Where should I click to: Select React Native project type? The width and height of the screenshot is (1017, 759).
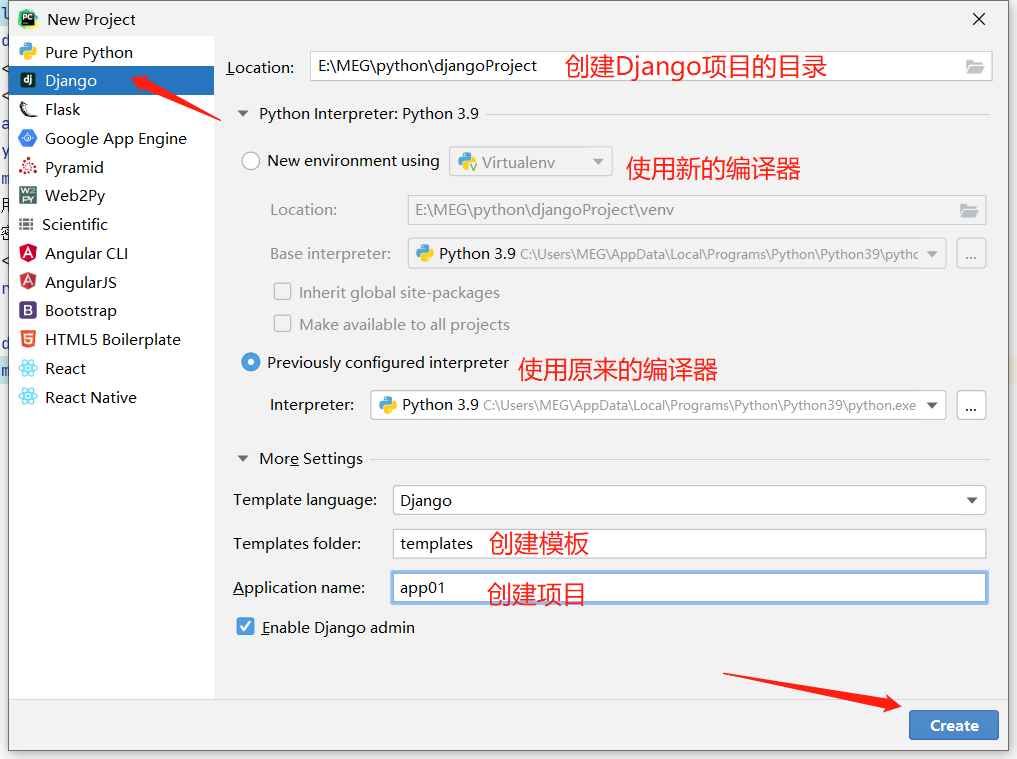[112, 397]
